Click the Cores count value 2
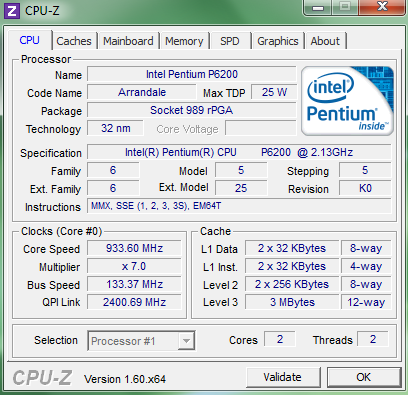Image resolution: width=408 pixels, height=395 pixels. [x=280, y=339]
